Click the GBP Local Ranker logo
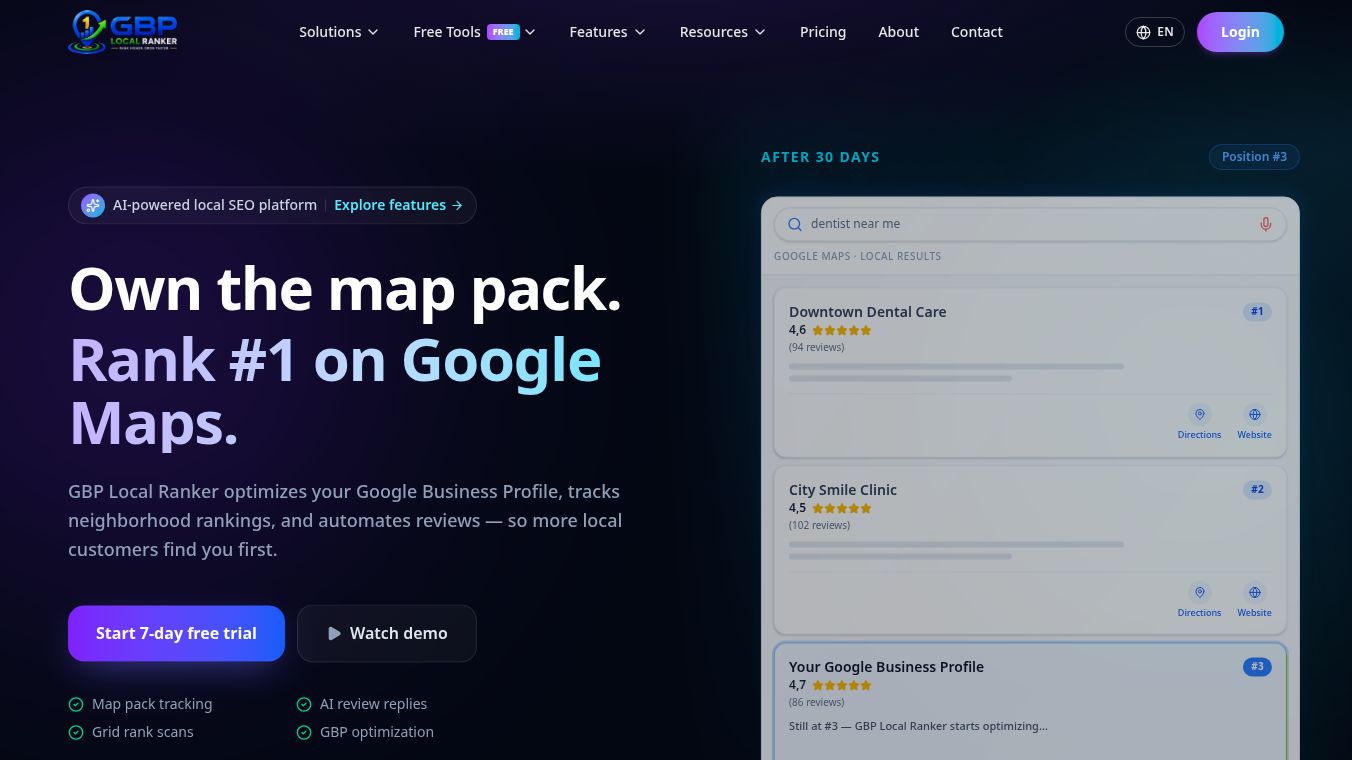This screenshot has height=760, width=1352. click(x=123, y=32)
